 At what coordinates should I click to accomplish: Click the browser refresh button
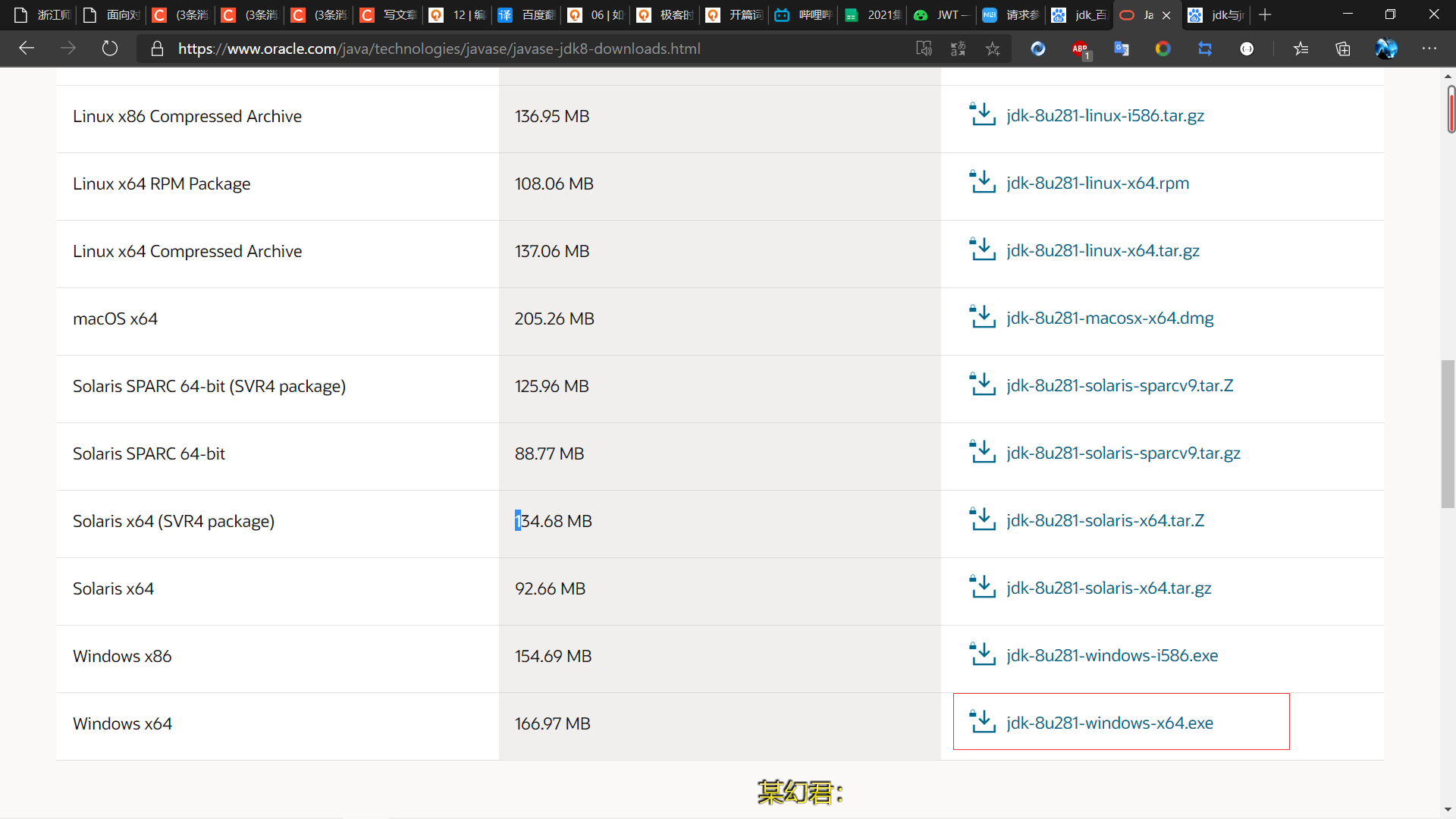coord(110,49)
